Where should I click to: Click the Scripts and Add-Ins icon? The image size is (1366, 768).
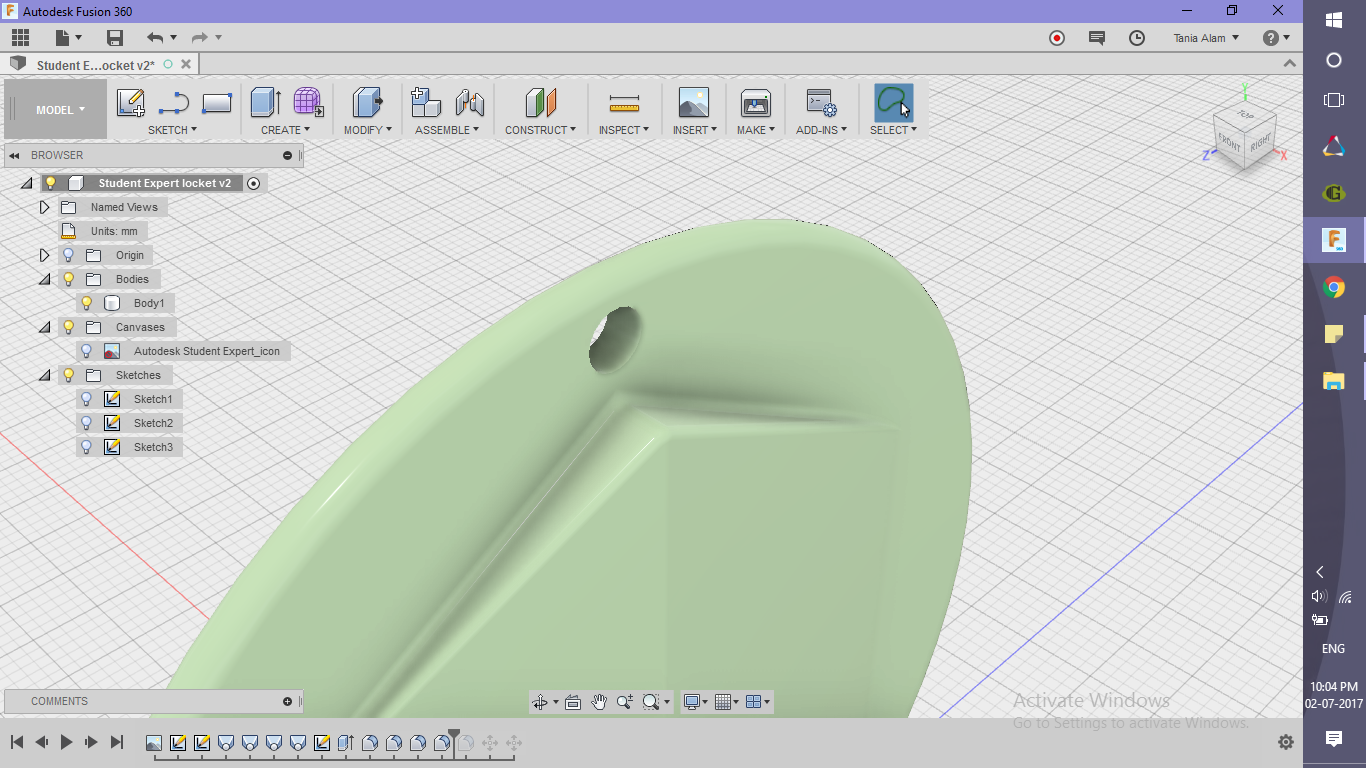(821, 102)
